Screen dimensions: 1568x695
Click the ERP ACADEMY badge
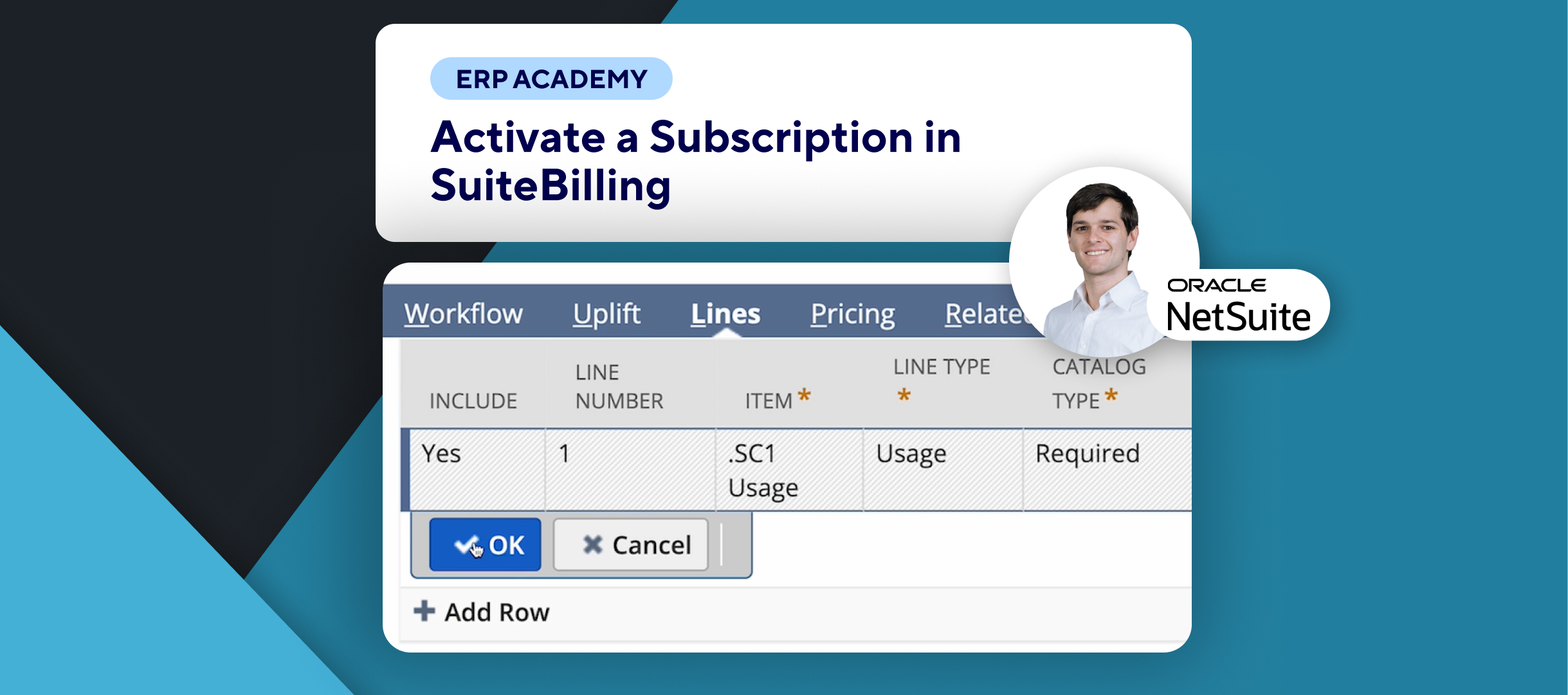pyautogui.click(x=551, y=79)
